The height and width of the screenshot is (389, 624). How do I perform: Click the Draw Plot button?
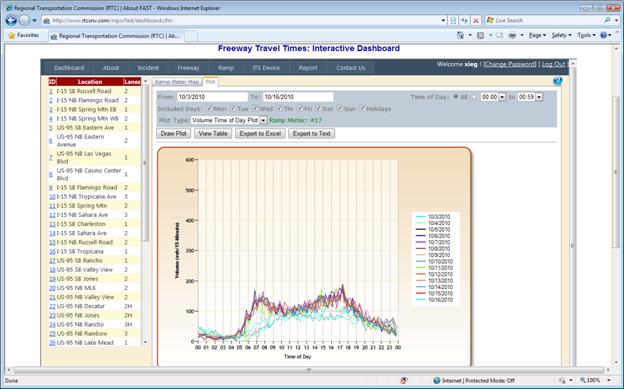(174, 133)
